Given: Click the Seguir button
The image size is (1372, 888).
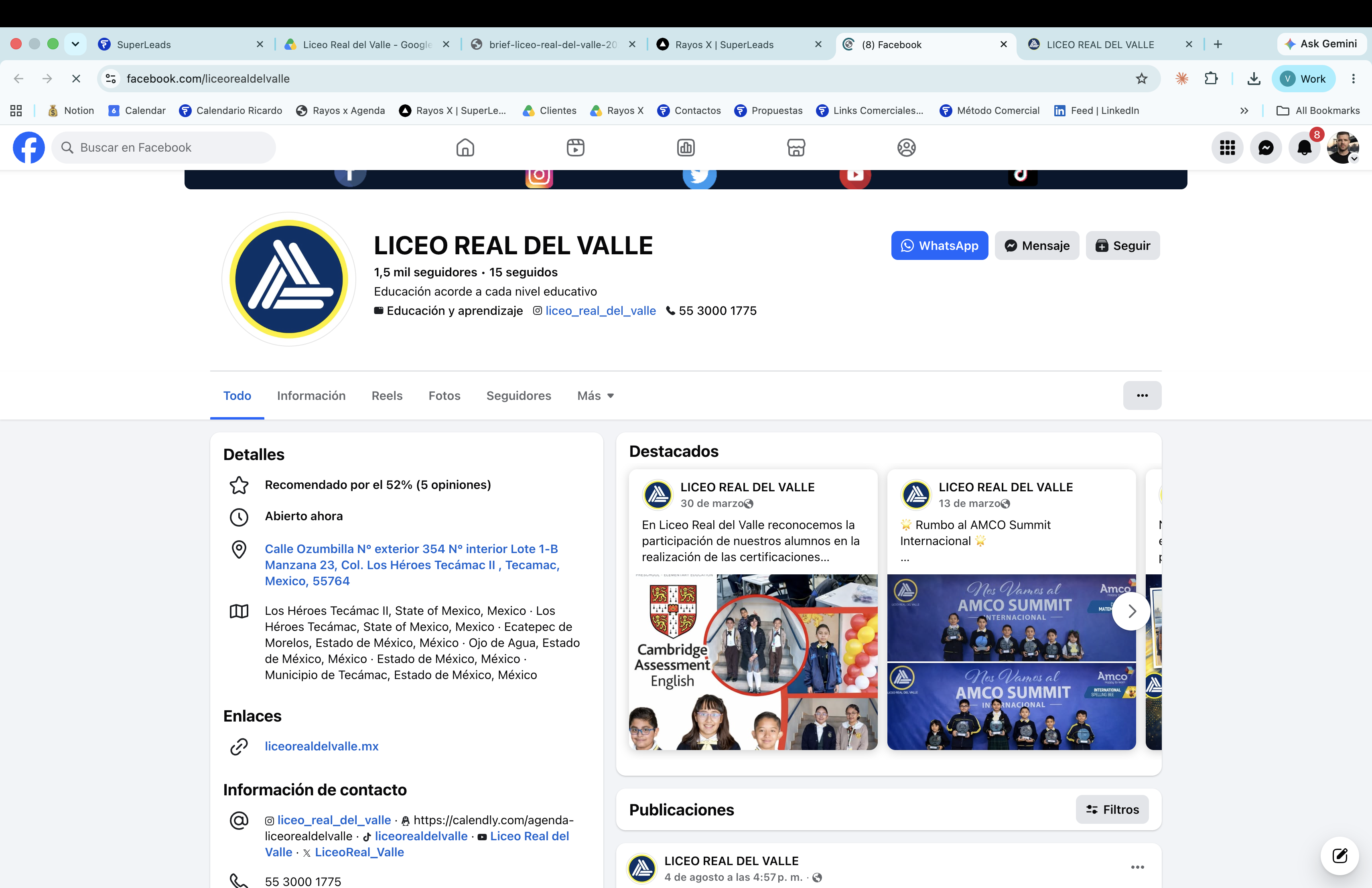Looking at the screenshot, I should pos(1123,245).
